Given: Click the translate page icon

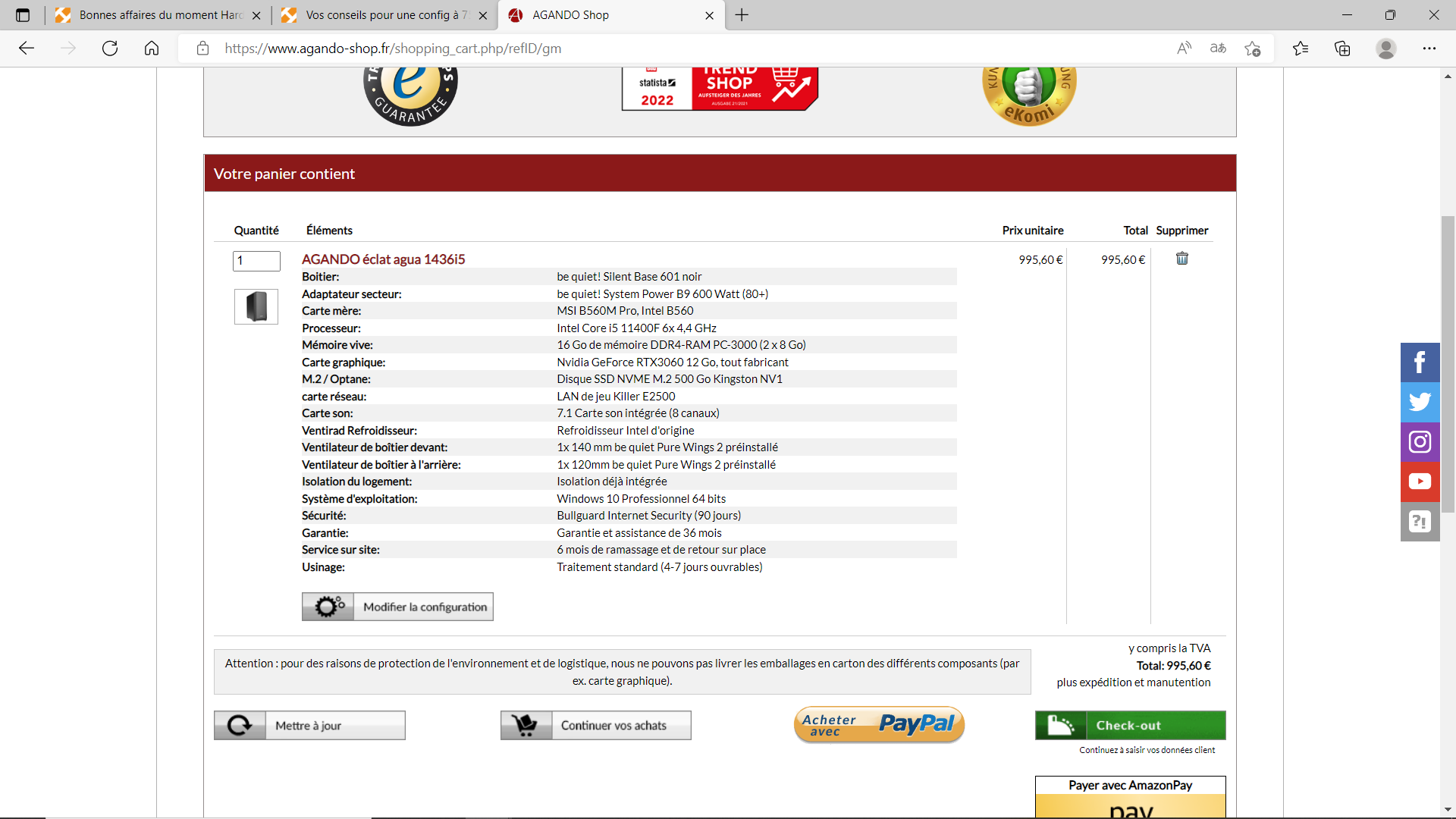Looking at the screenshot, I should point(1218,49).
